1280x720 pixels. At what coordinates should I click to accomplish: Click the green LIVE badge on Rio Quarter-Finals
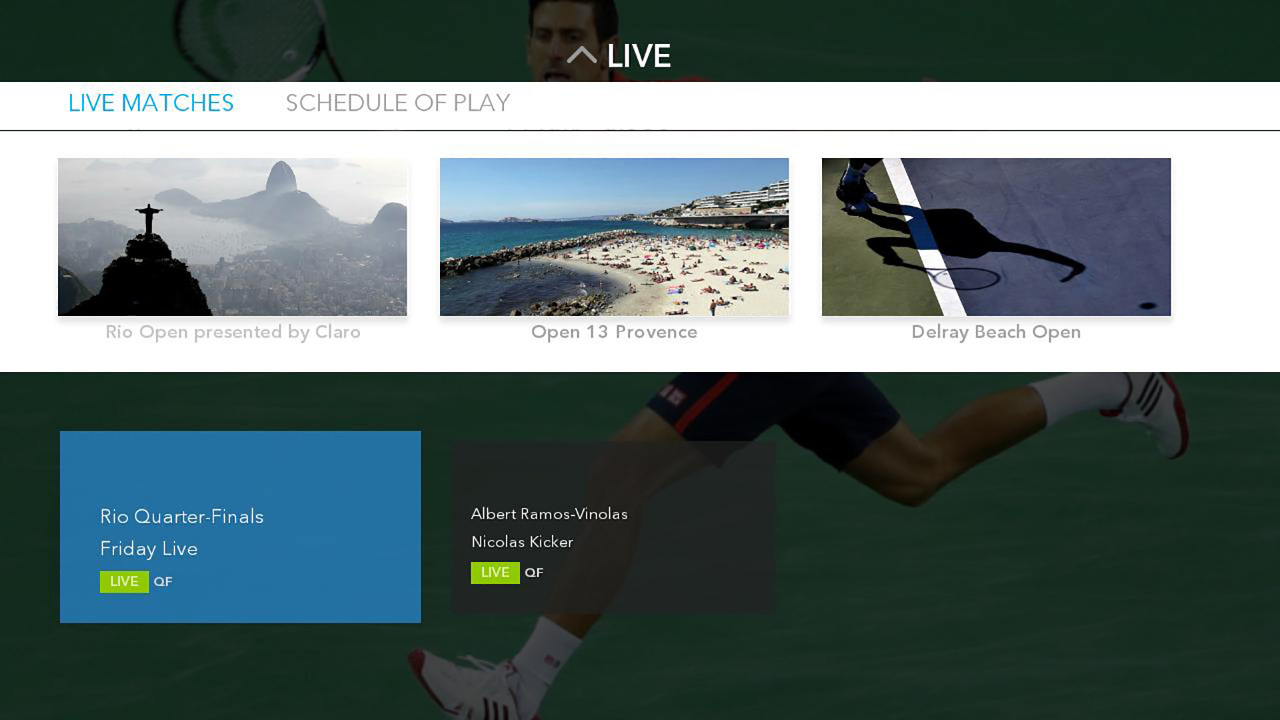pyautogui.click(x=124, y=581)
